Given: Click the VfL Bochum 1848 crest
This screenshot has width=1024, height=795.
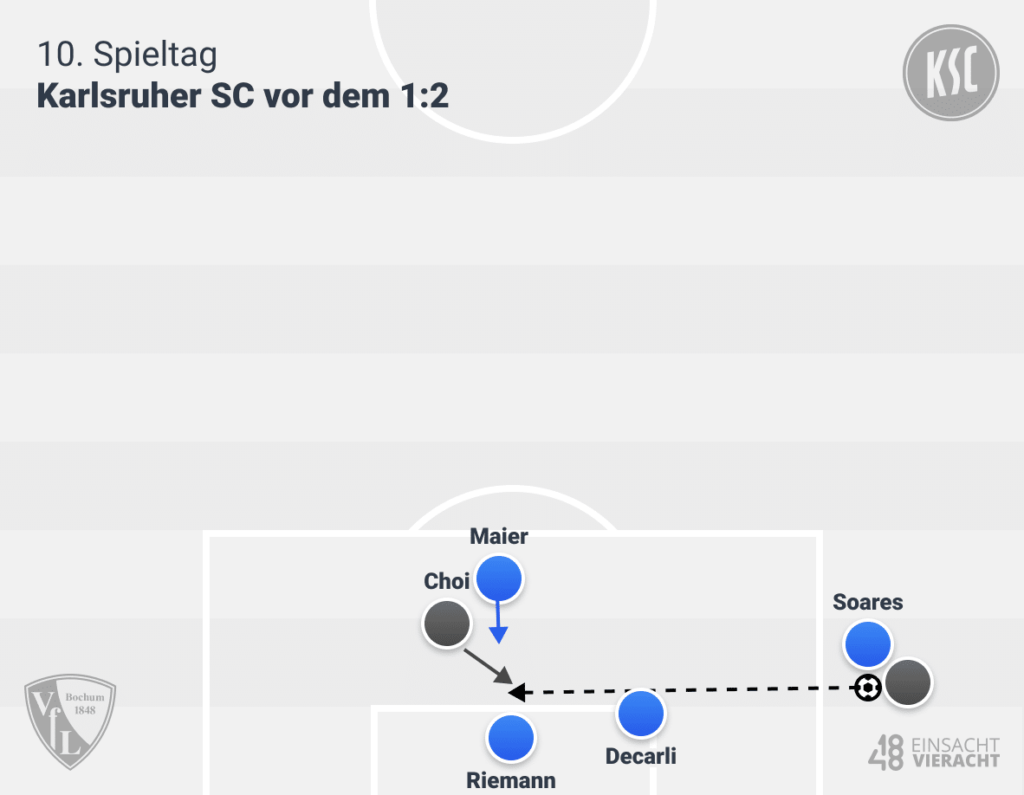Looking at the screenshot, I should (x=70, y=722).
